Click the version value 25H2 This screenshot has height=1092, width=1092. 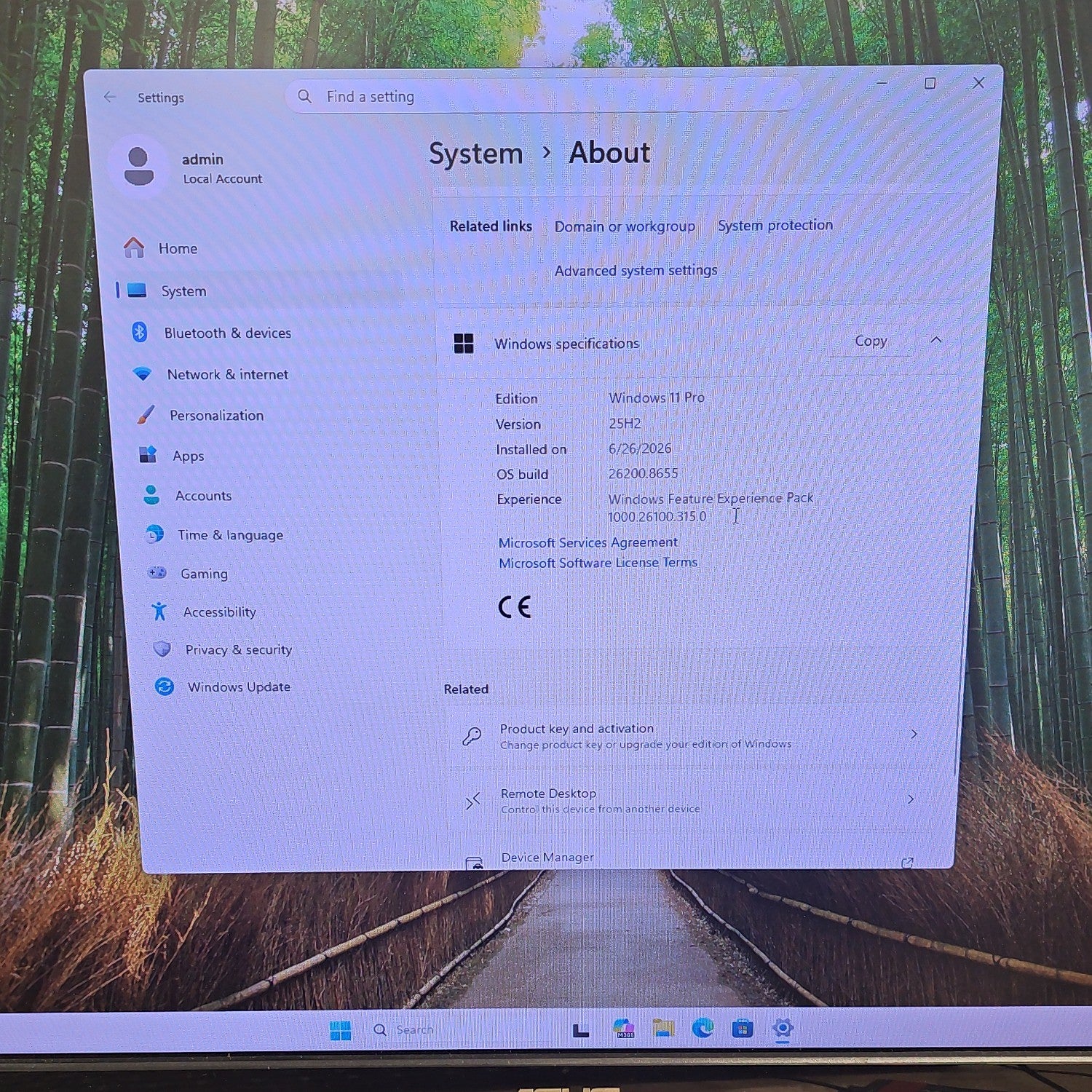pos(625,423)
